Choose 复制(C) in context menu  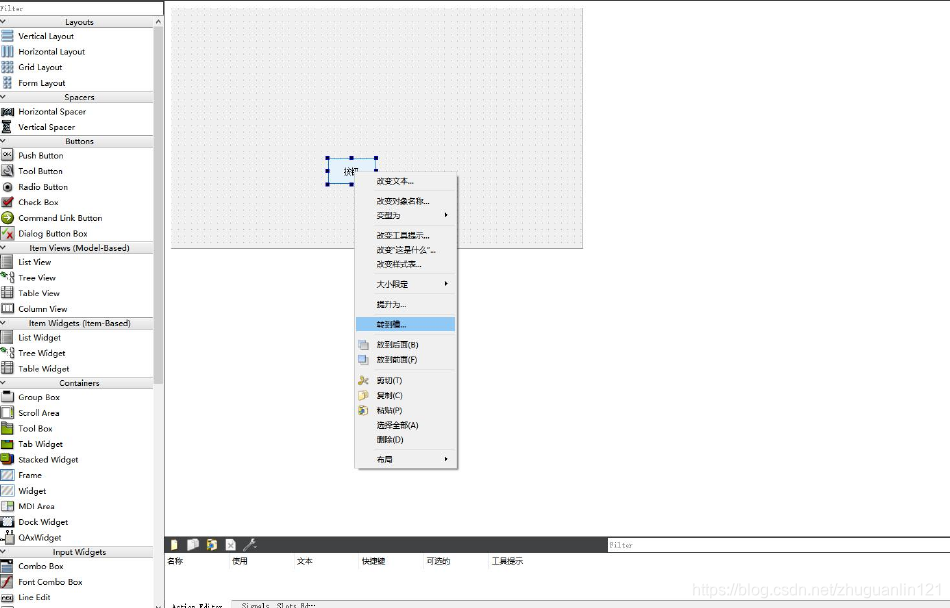pyautogui.click(x=405, y=395)
